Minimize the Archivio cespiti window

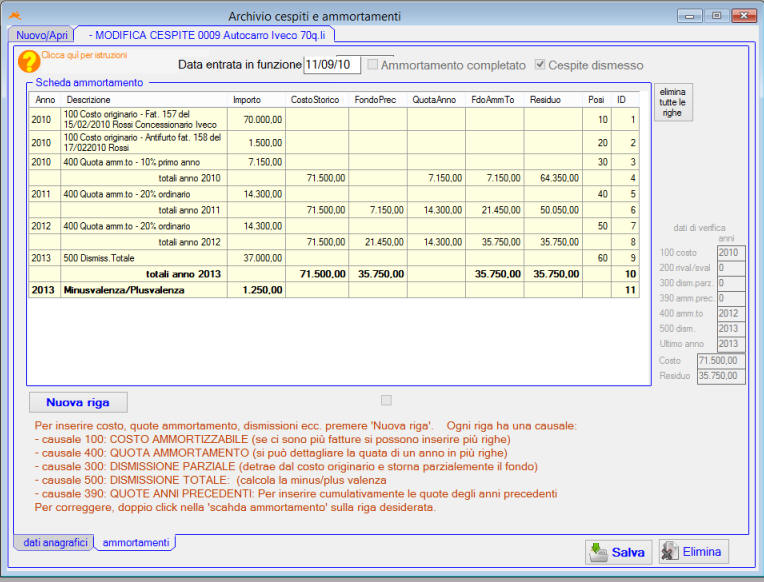click(x=689, y=16)
